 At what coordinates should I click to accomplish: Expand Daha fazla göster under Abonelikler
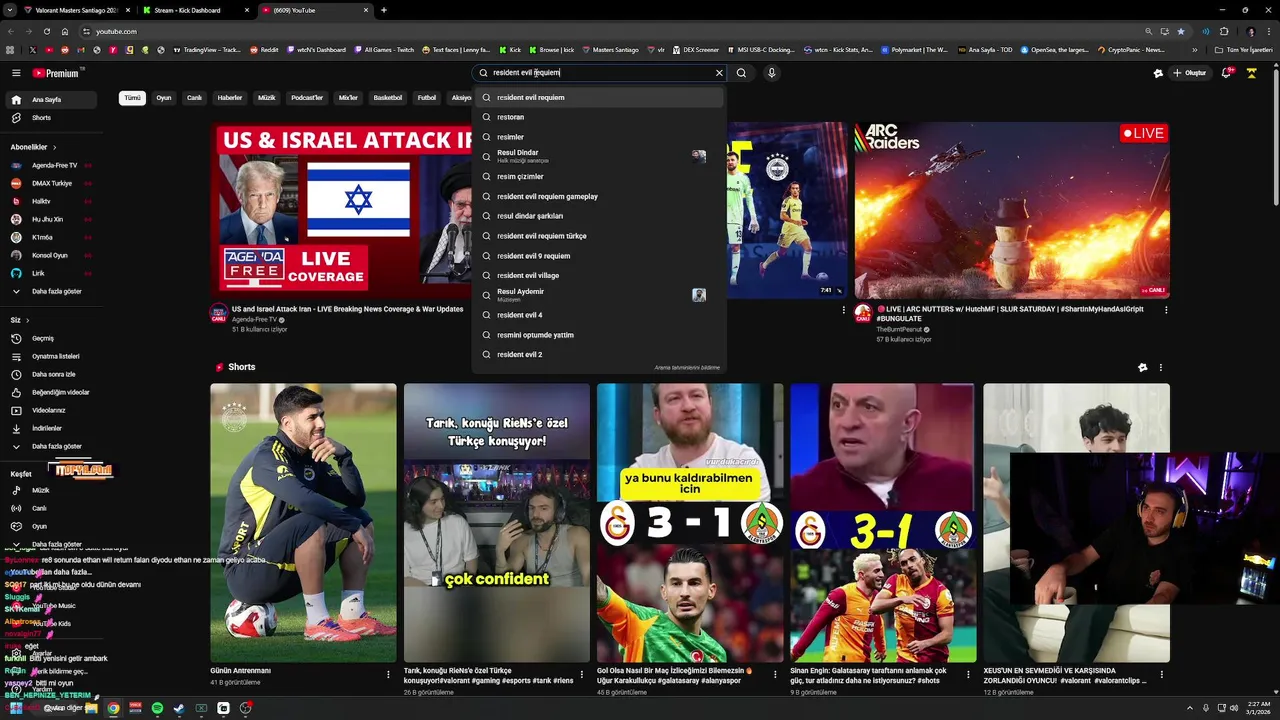pyautogui.click(x=51, y=291)
